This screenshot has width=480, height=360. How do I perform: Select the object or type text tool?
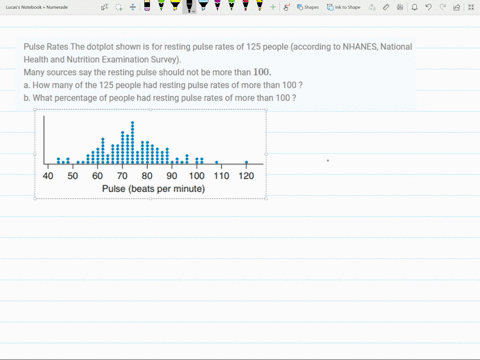point(104,7)
